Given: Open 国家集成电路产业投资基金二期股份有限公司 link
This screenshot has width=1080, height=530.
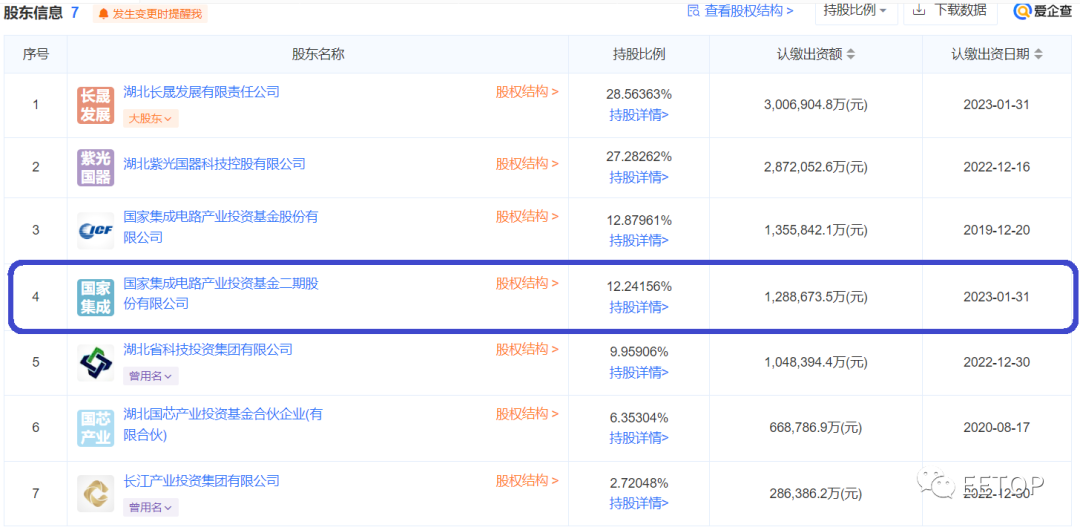Looking at the screenshot, I should (x=220, y=293).
